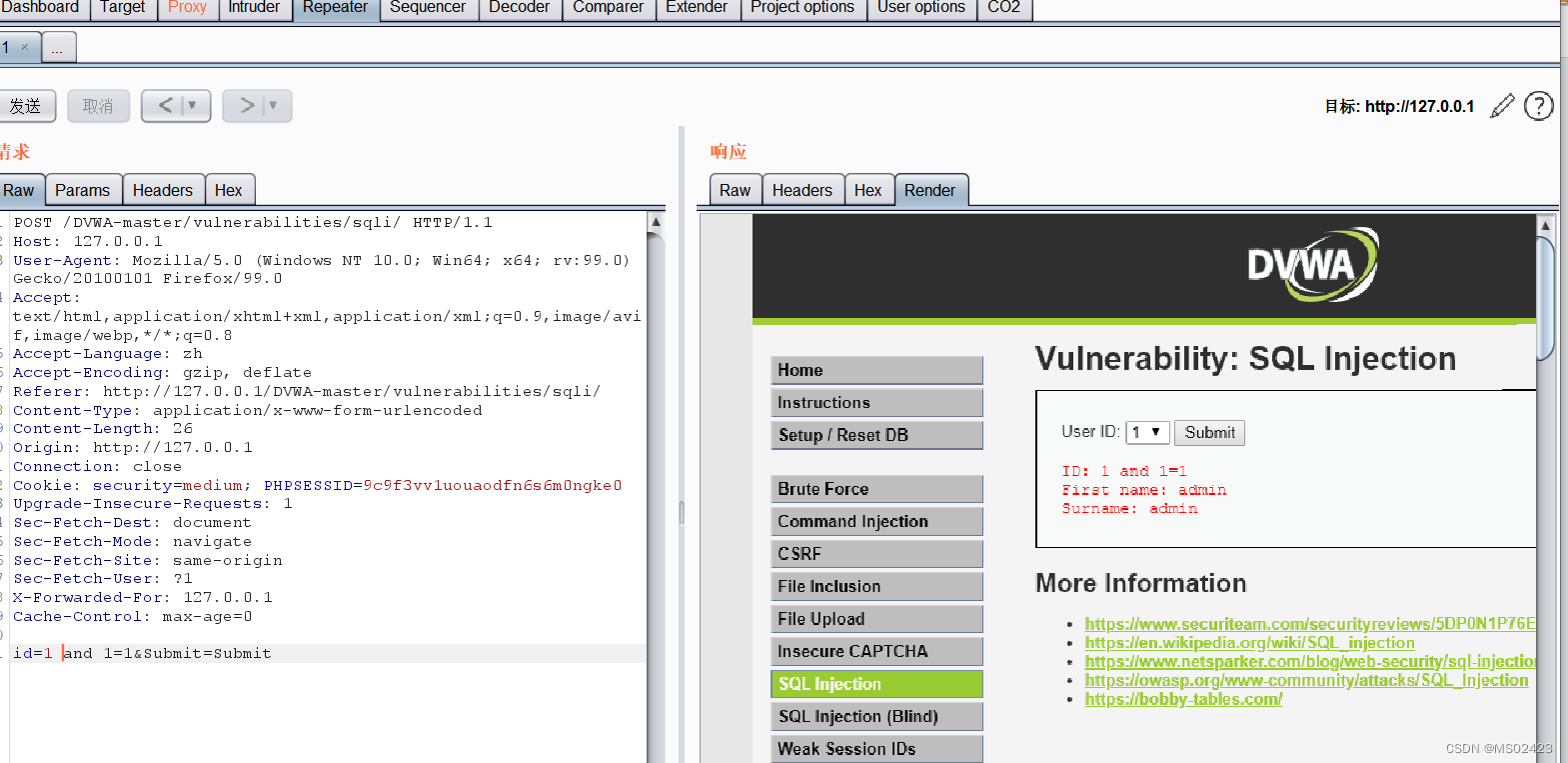The height and width of the screenshot is (763, 1568).
Task: Click the POST request line
Action: click(x=253, y=223)
